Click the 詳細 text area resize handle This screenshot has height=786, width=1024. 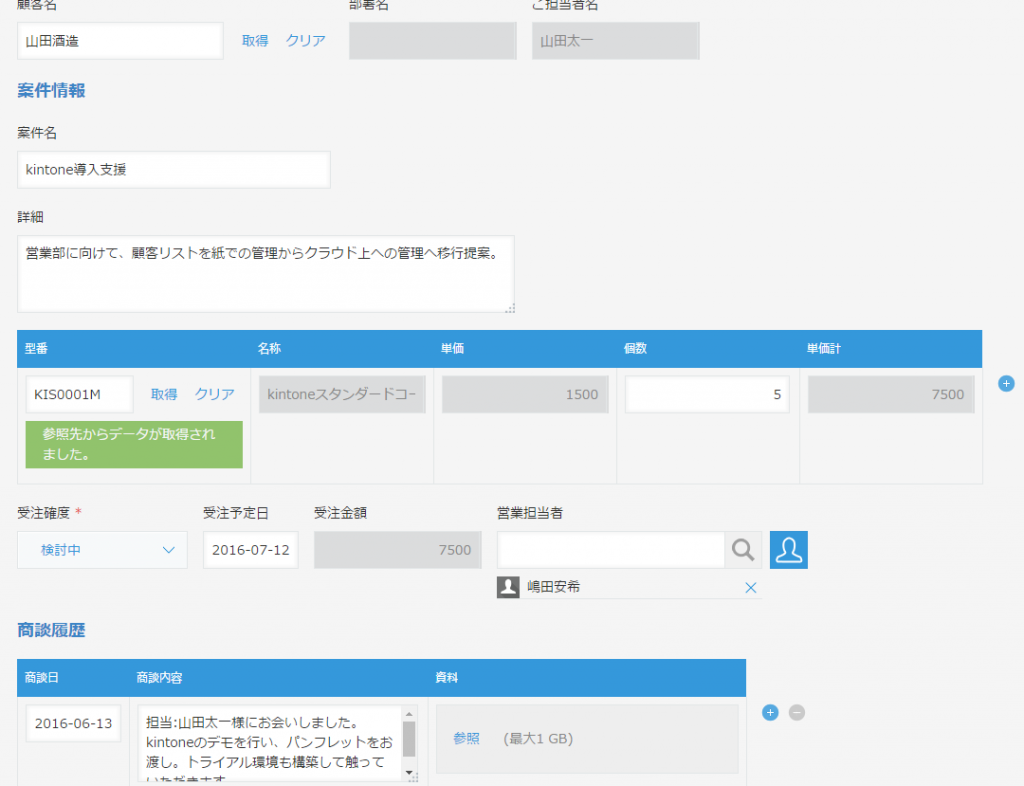(510, 308)
